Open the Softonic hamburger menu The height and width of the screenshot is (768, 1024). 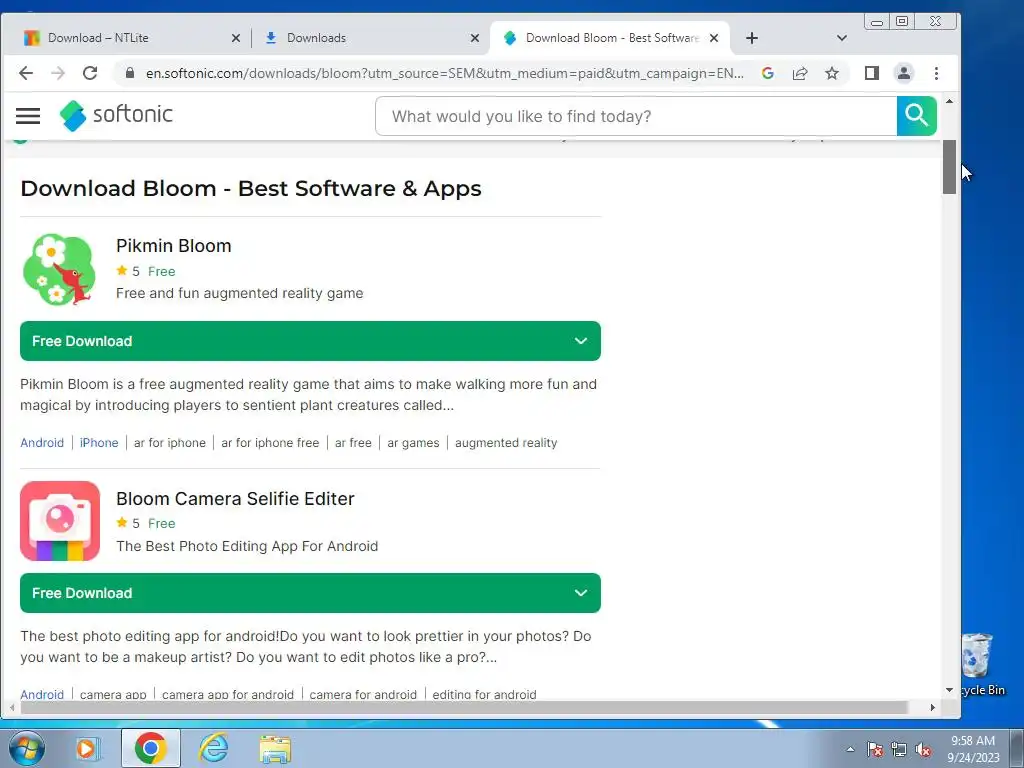click(x=28, y=116)
